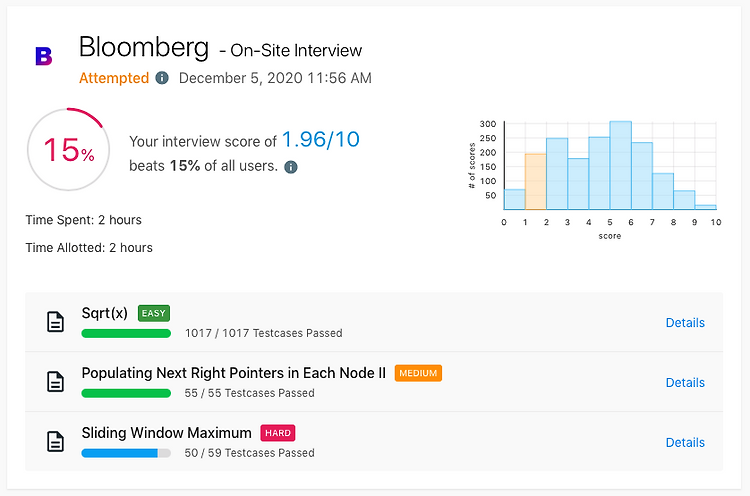Click the histogram bar between 9 and 10
Viewport: 750px width, 496px height.
point(705,207)
